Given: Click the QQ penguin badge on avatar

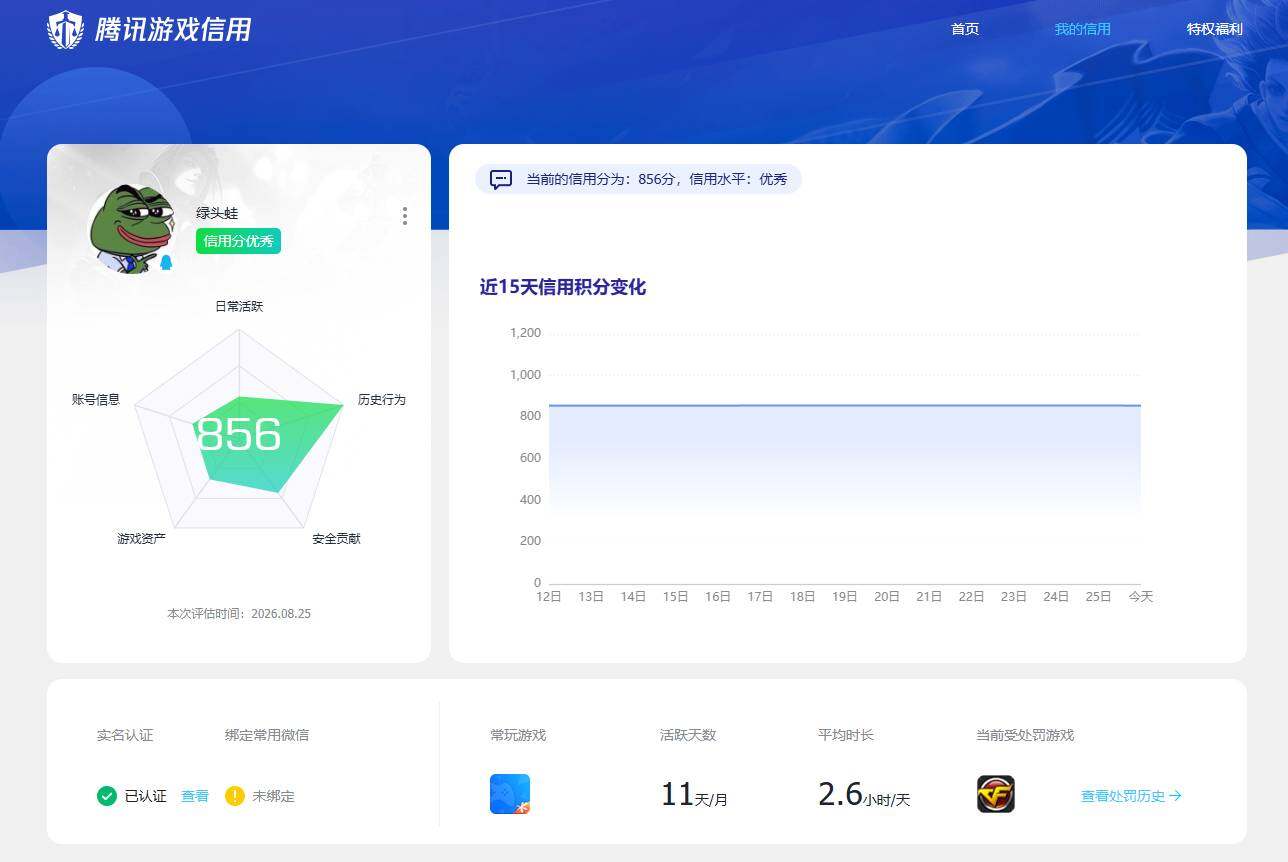Looking at the screenshot, I should pos(166,262).
